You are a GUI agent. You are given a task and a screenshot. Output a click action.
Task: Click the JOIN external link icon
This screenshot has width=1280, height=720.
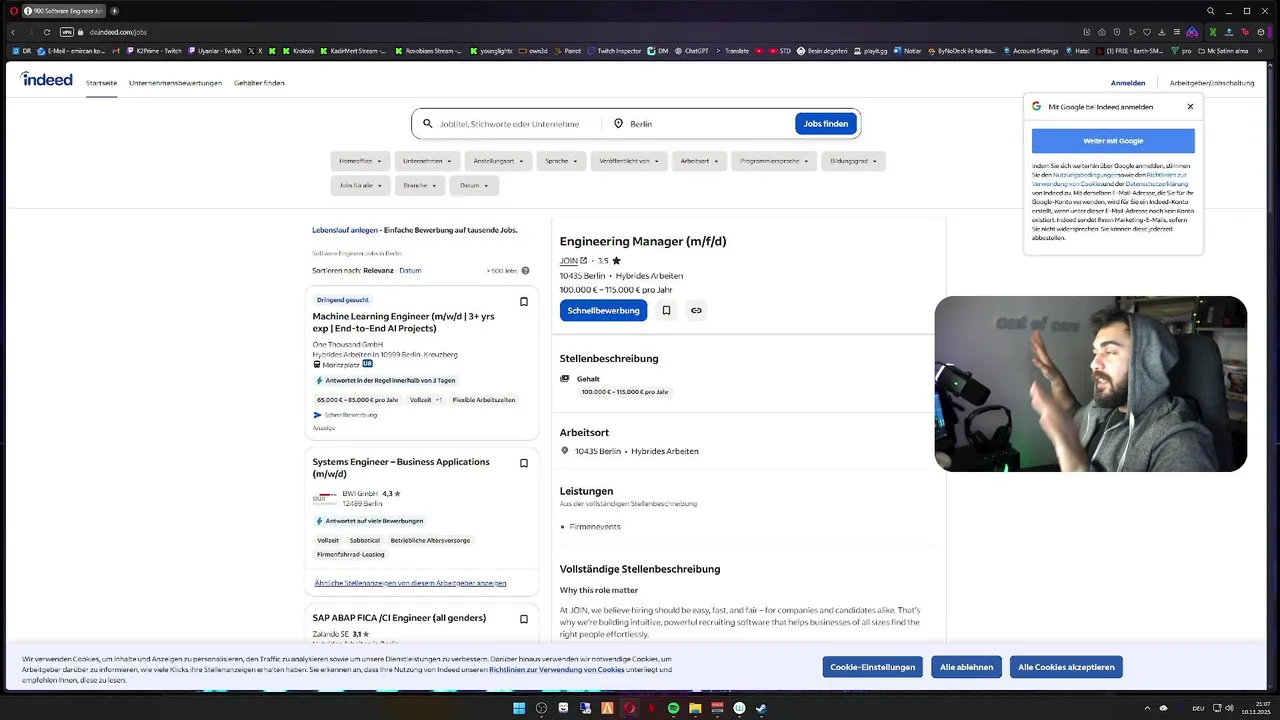coord(584,261)
